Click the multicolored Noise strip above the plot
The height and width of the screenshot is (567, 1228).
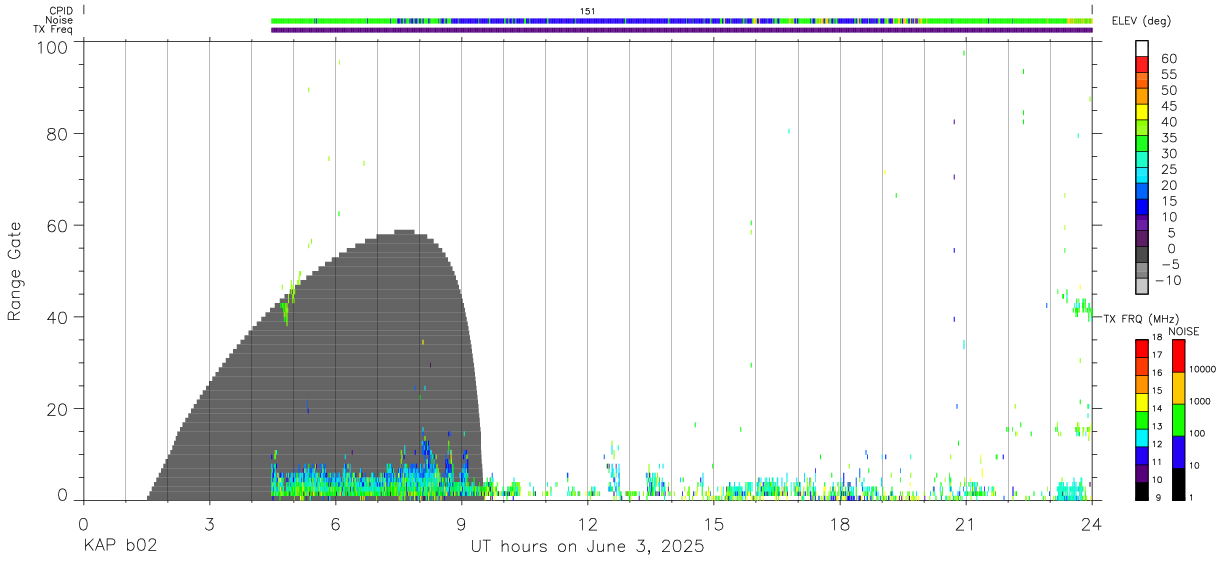coord(682,20)
